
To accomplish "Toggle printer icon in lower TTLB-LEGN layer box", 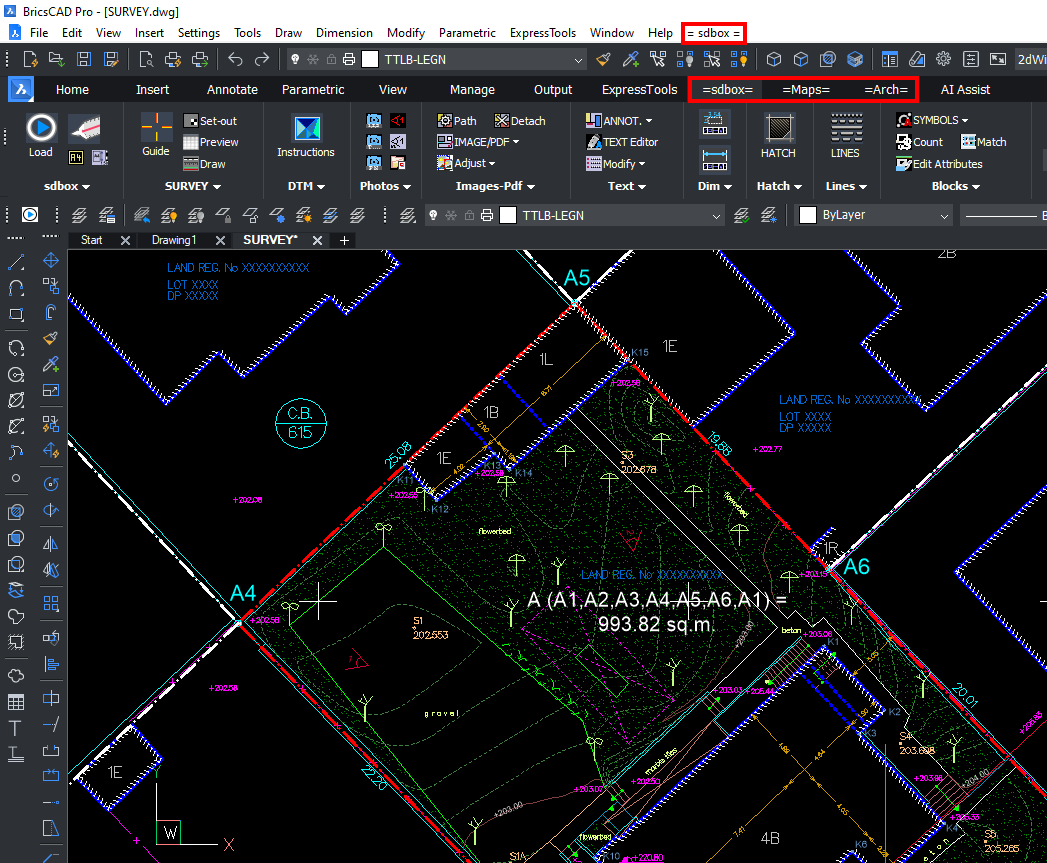I will tap(487, 215).
